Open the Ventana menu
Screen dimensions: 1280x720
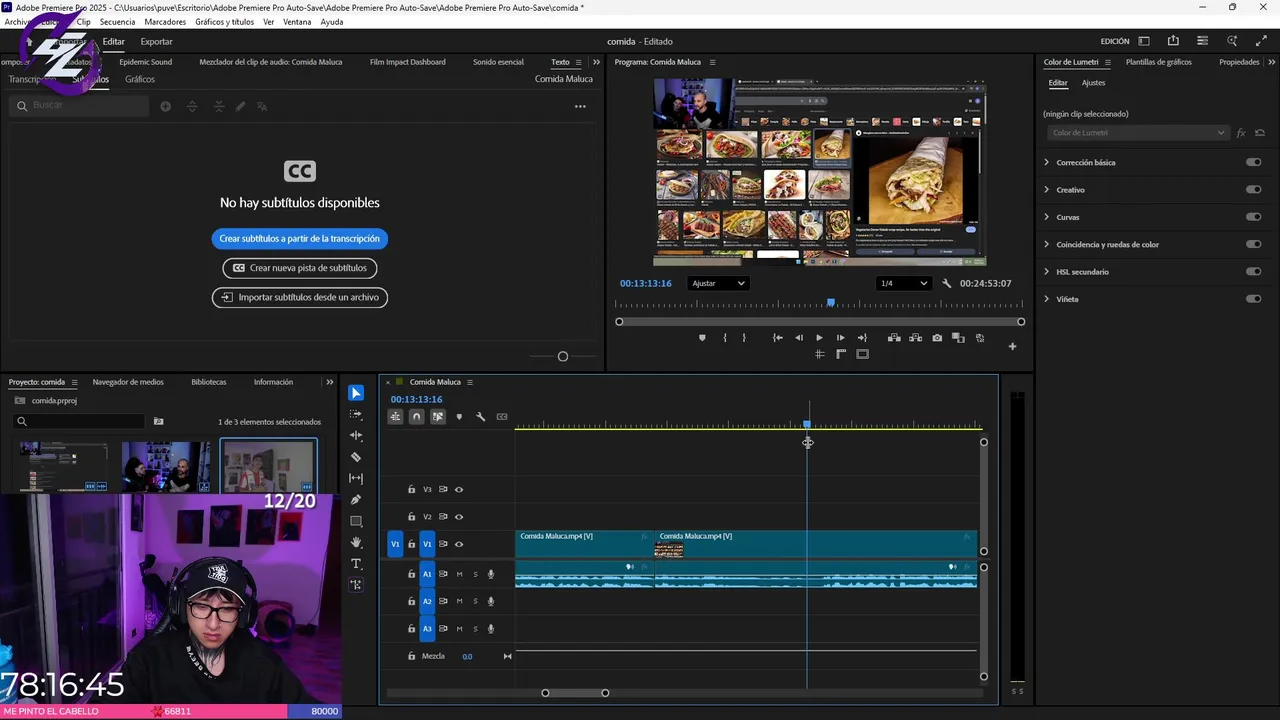click(297, 22)
